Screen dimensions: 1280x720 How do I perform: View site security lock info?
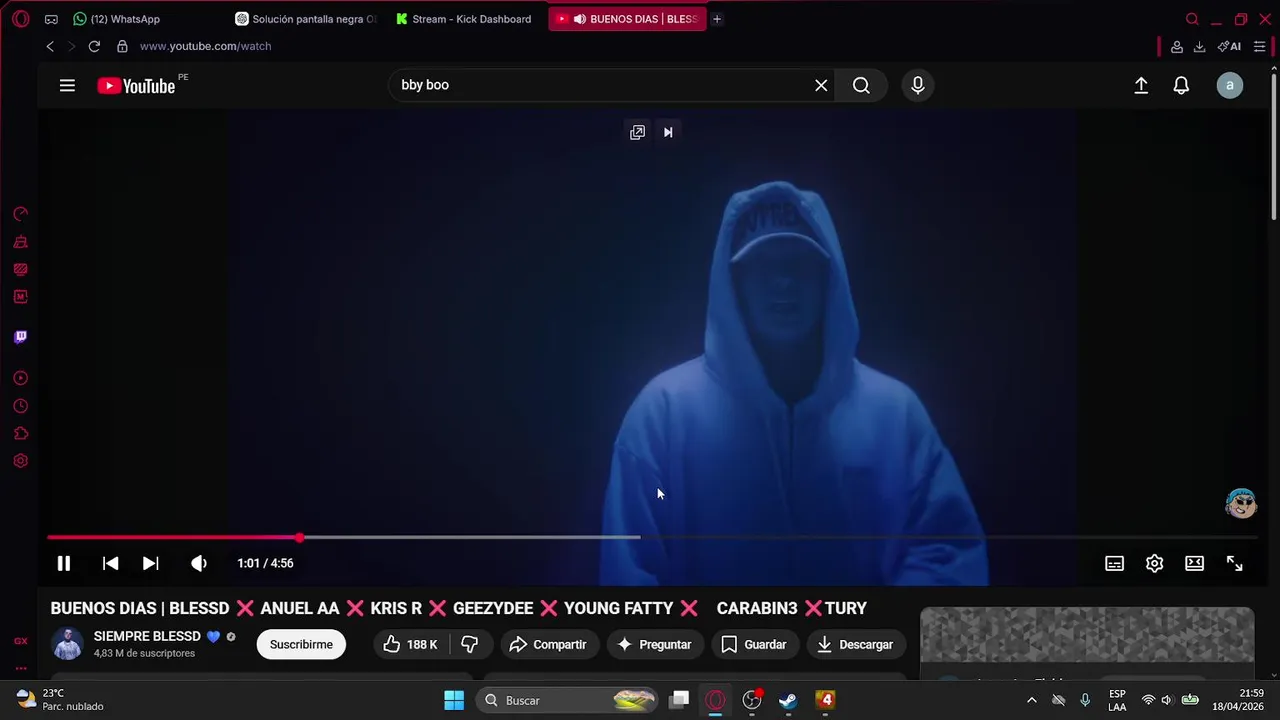click(122, 46)
